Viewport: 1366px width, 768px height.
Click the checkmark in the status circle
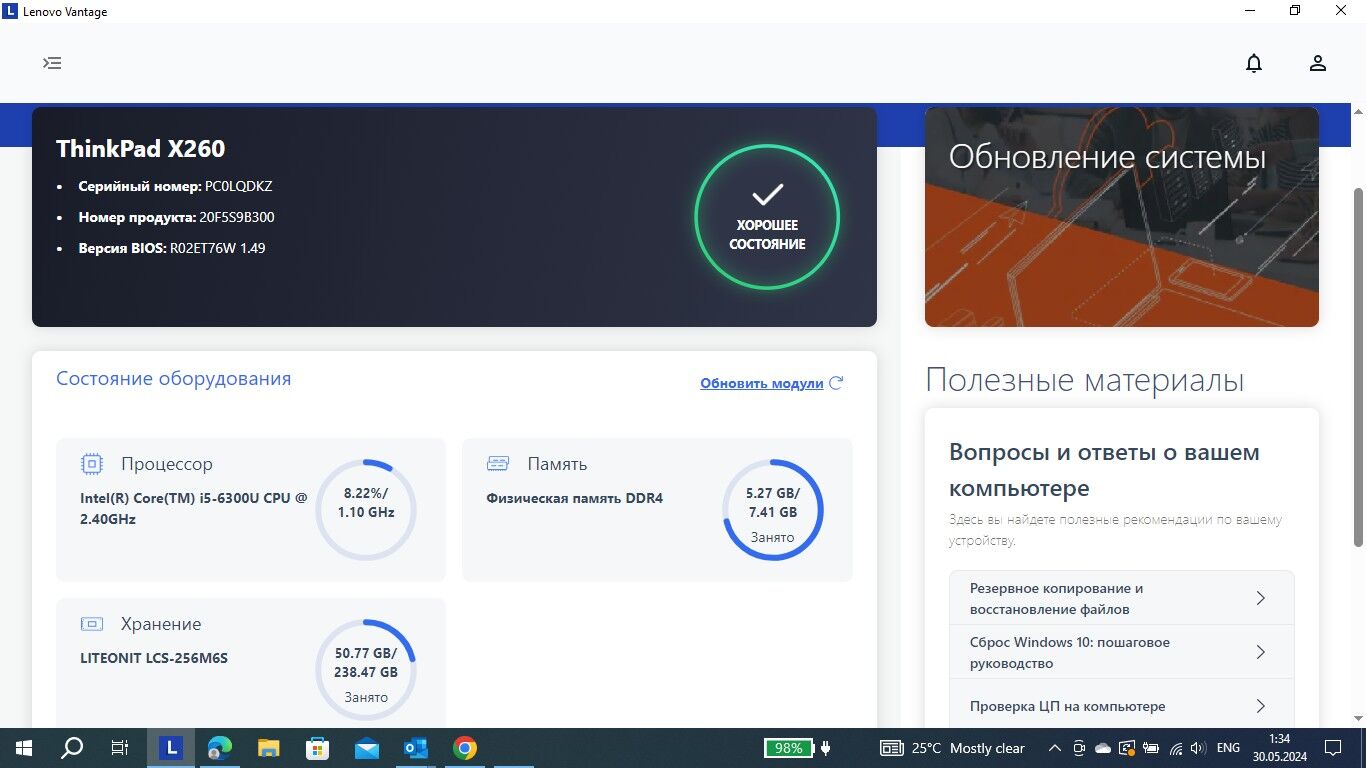[767, 195]
